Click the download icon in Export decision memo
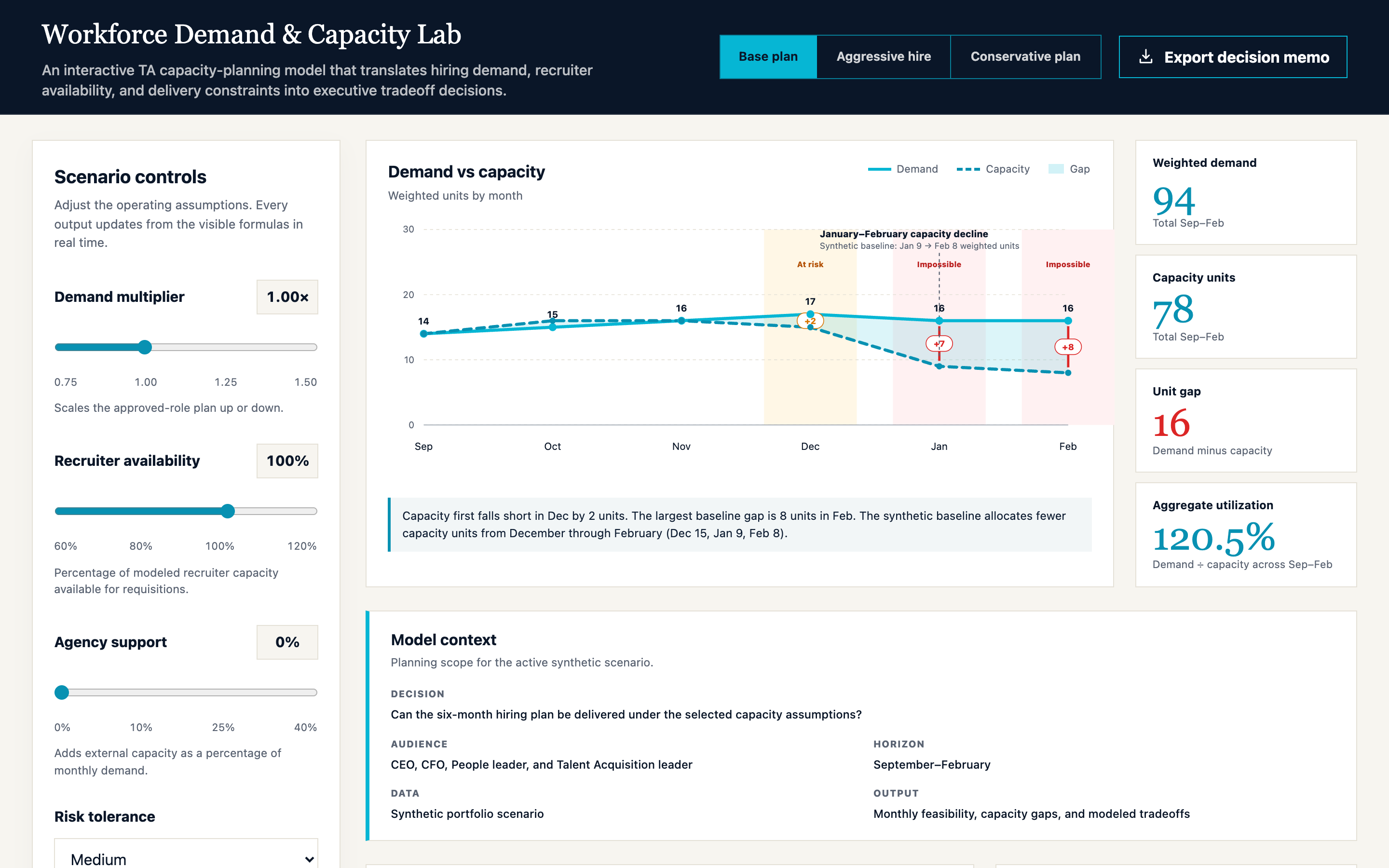Viewport: 1389px width, 868px height. [x=1145, y=56]
